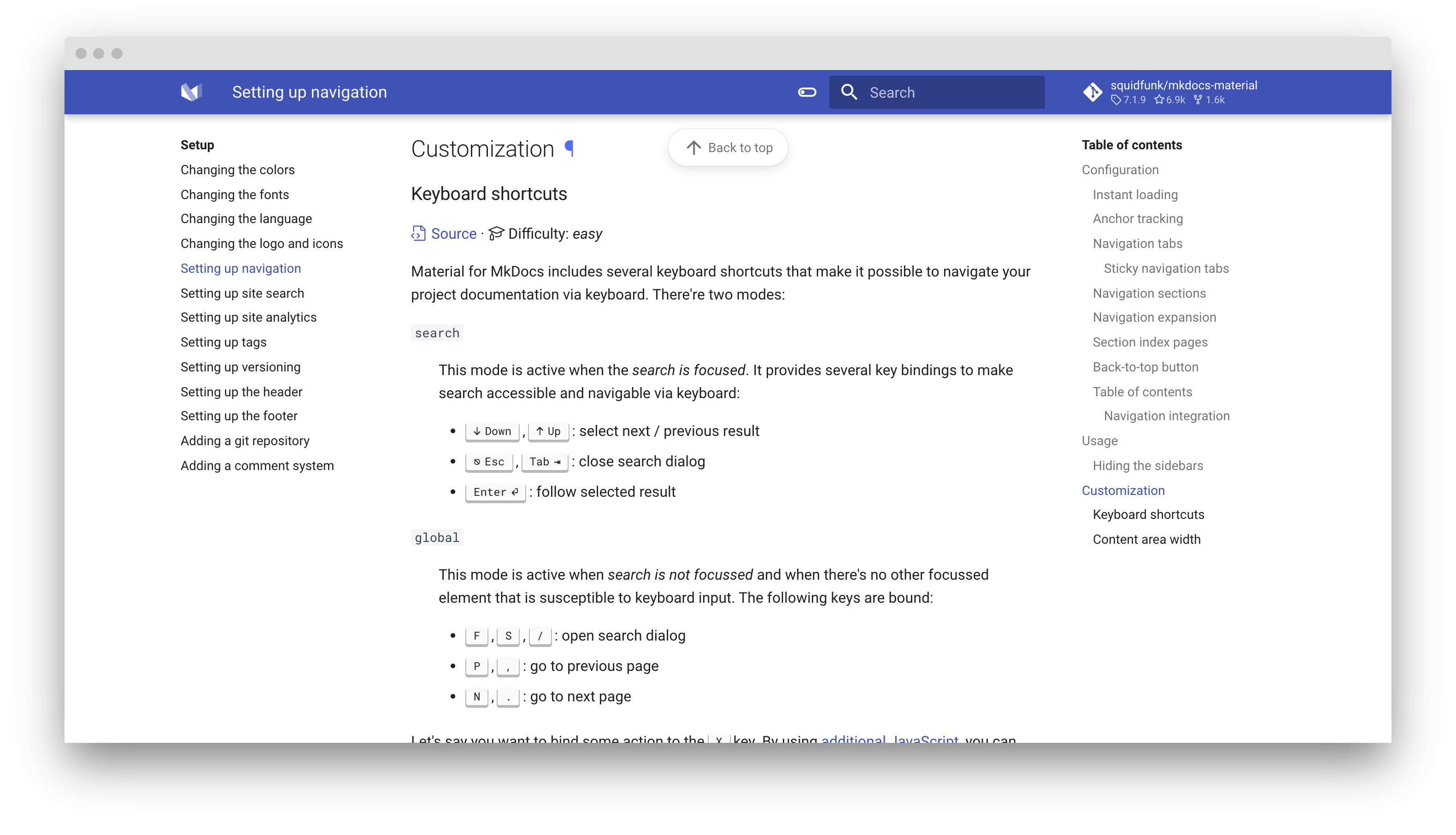The height and width of the screenshot is (835, 1456).
Task: Click the Back to top button
Action: point(728,147)
